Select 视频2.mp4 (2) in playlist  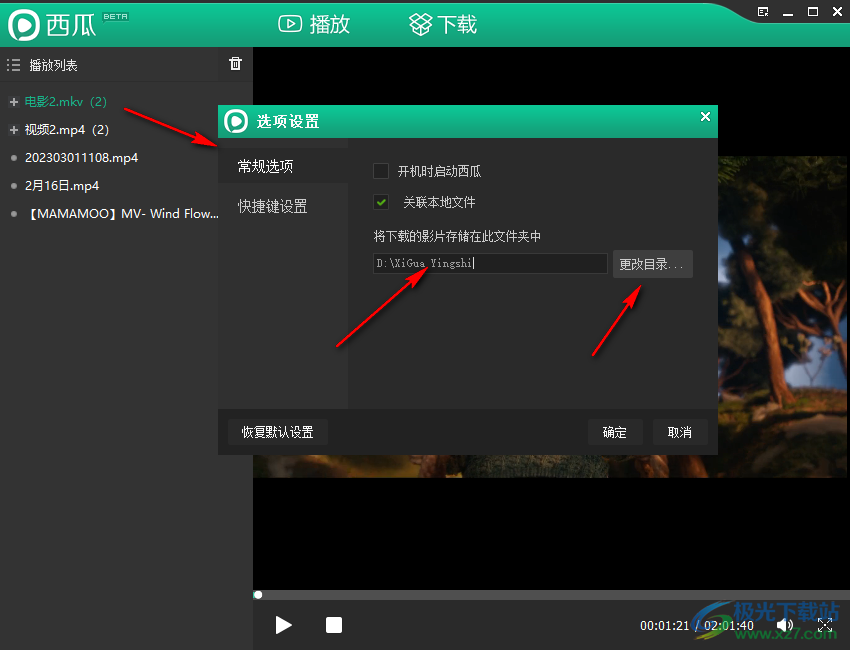(x=67, y=130)
